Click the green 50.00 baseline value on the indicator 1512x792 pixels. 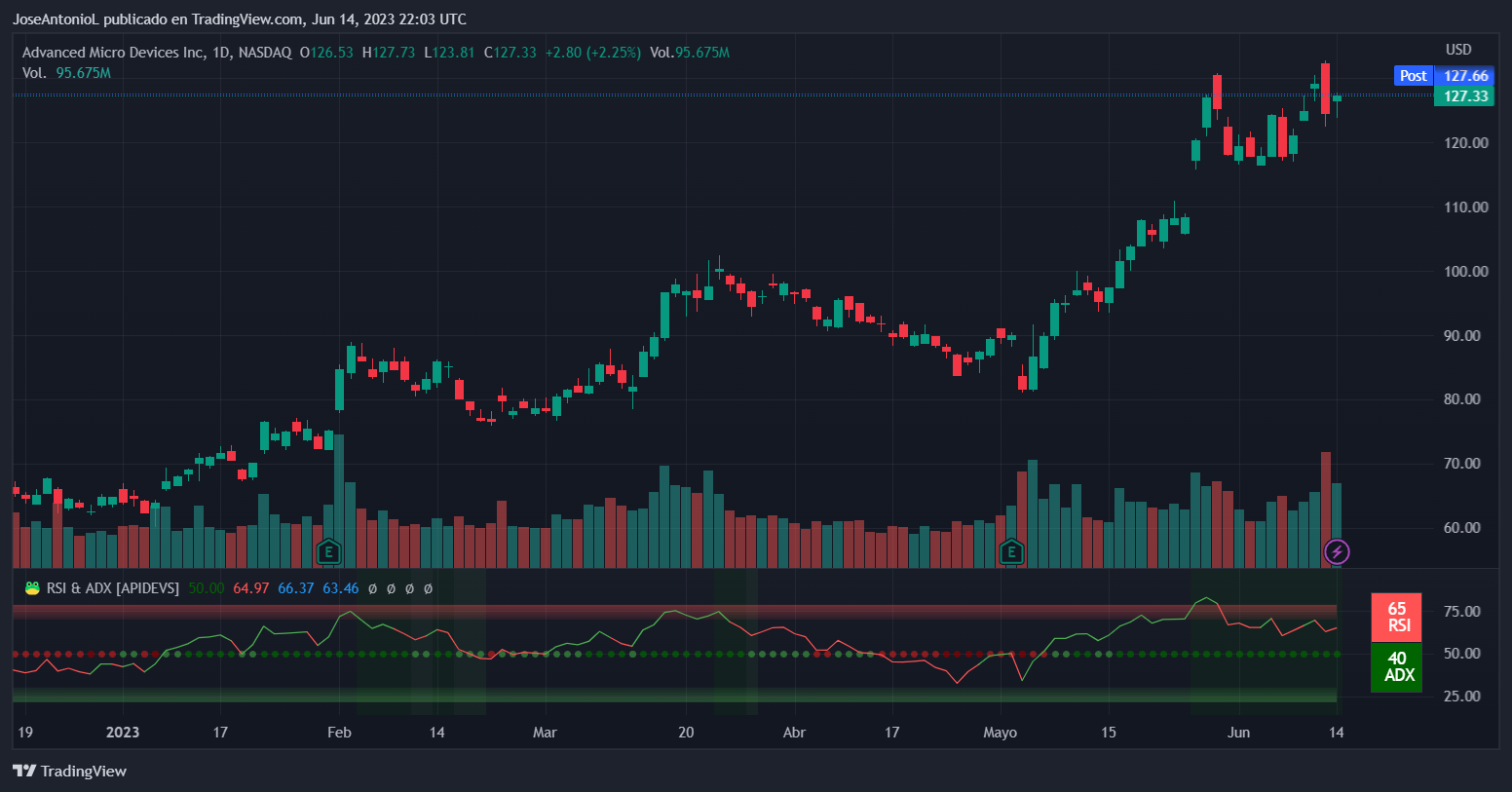coord(207,588)
